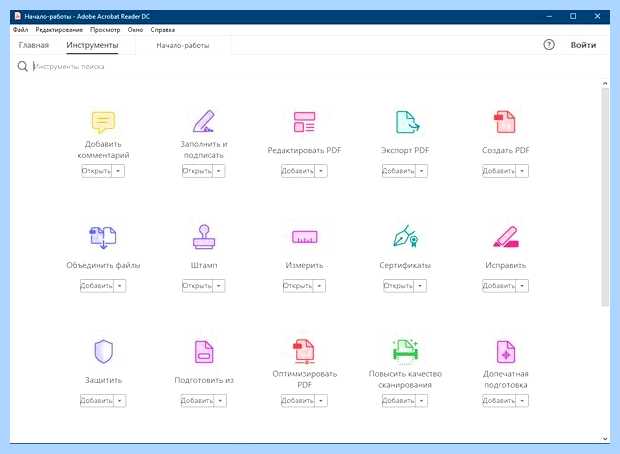Click Открыть under Штамп
This screenshot has width=620, height=454.
pyautogui.click(x=197, y=286)
